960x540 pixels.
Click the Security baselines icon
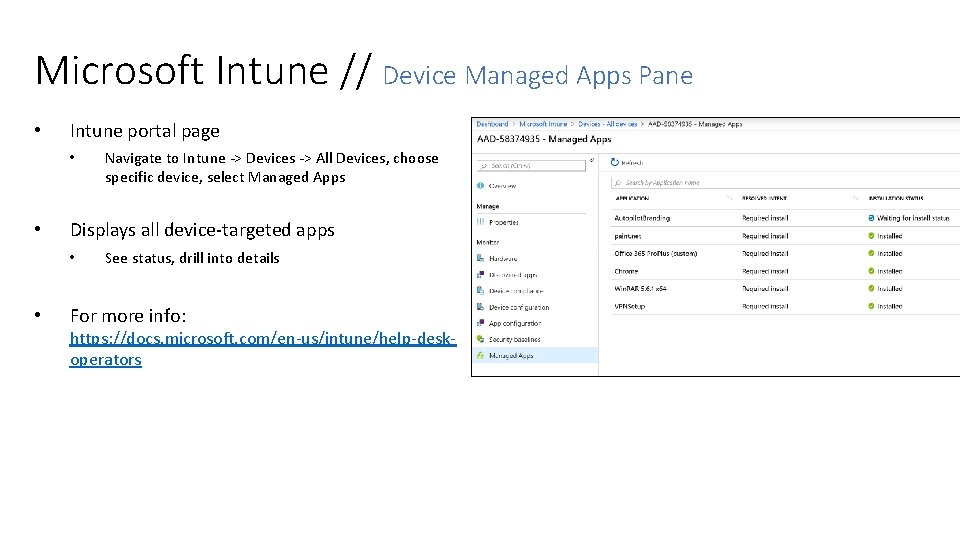(481, 339)
